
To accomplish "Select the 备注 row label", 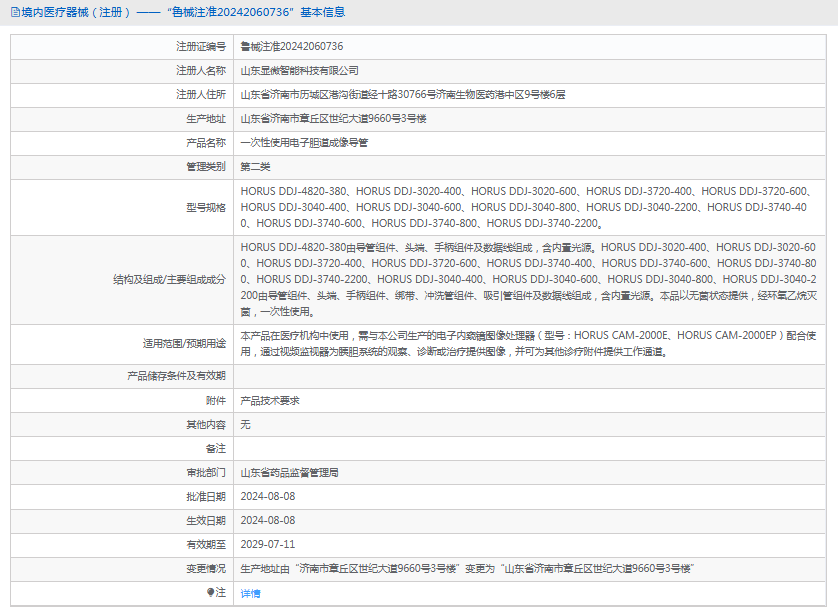I will pos(216,449).
